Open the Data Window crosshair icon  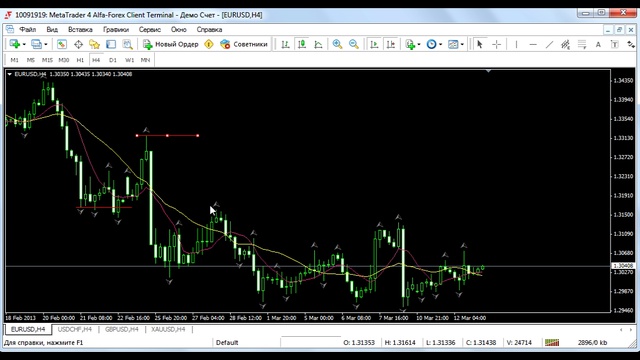tap(78, 44)
